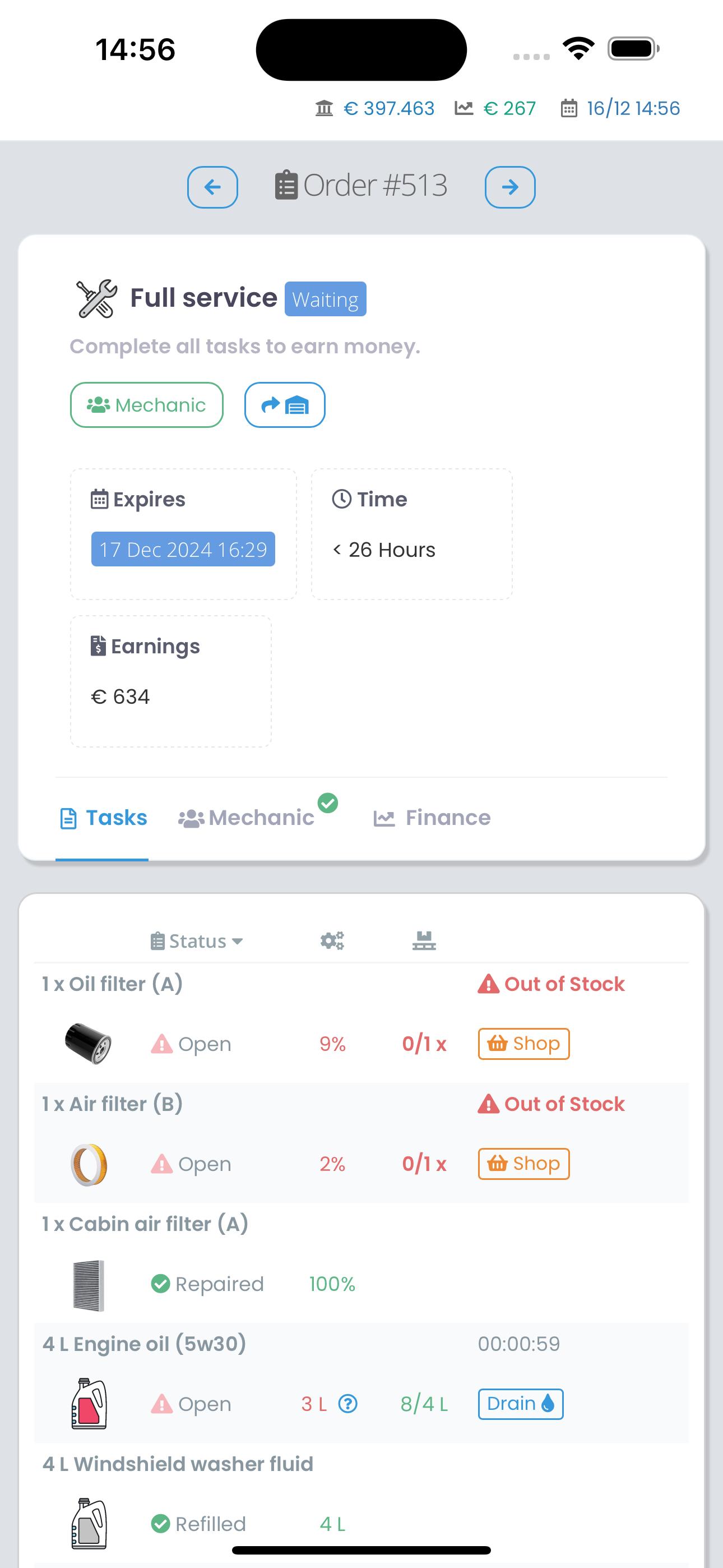Go to next order with right arrow
The image size is (723, 1568).
click(x=509, y=187)
